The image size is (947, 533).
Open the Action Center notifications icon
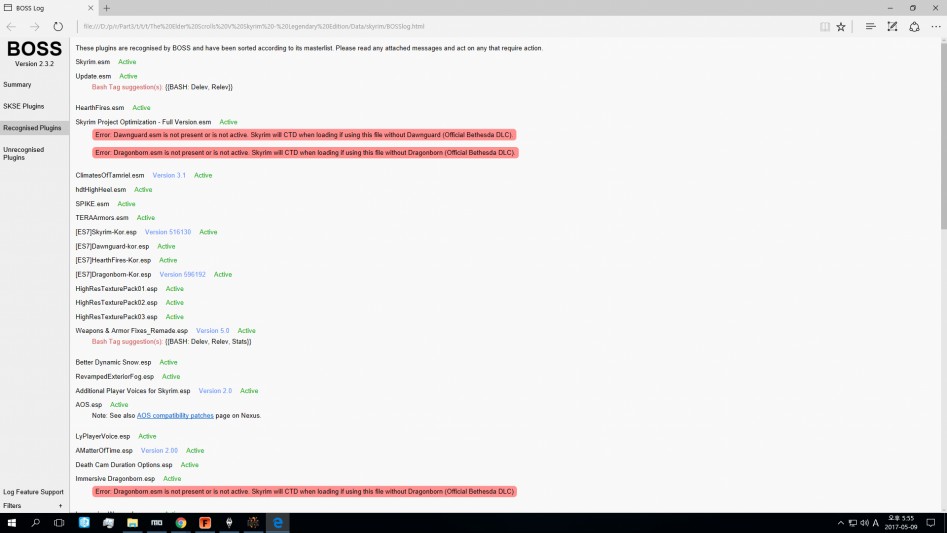coord(931,523)
